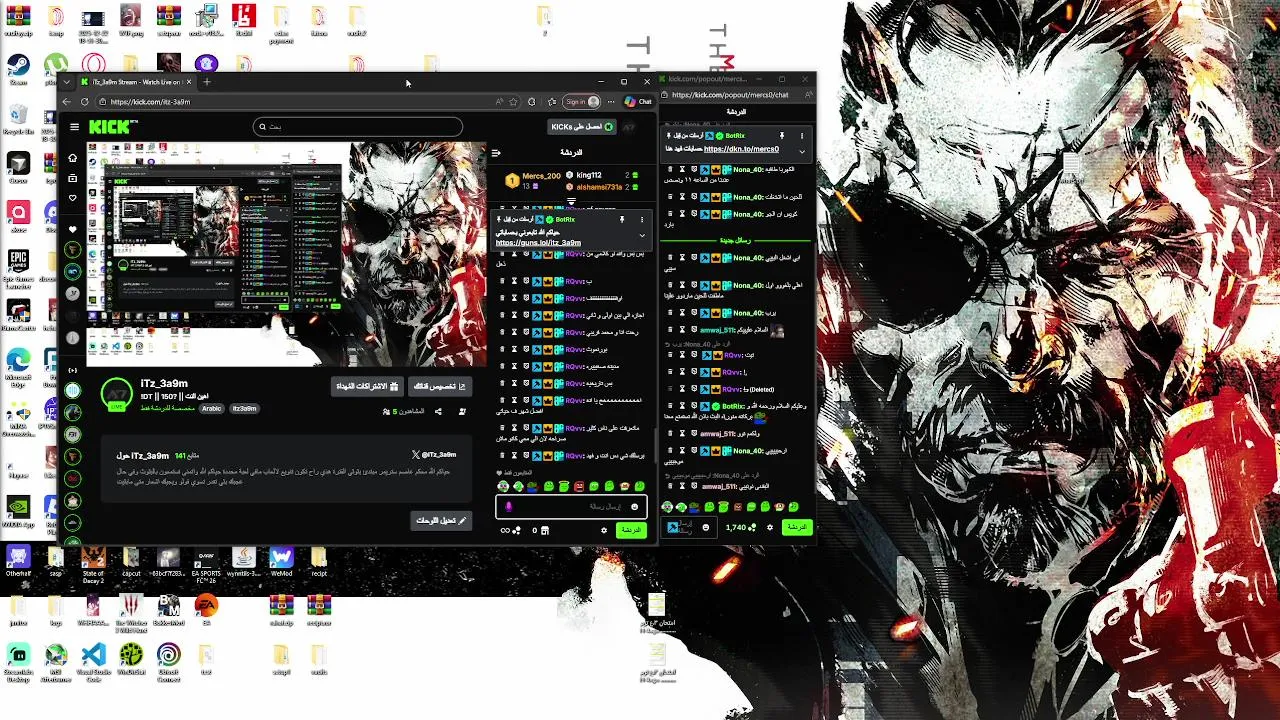Open Merces_200 top gifter entry
Screen dimensions: 1280x720
(535, 181)
